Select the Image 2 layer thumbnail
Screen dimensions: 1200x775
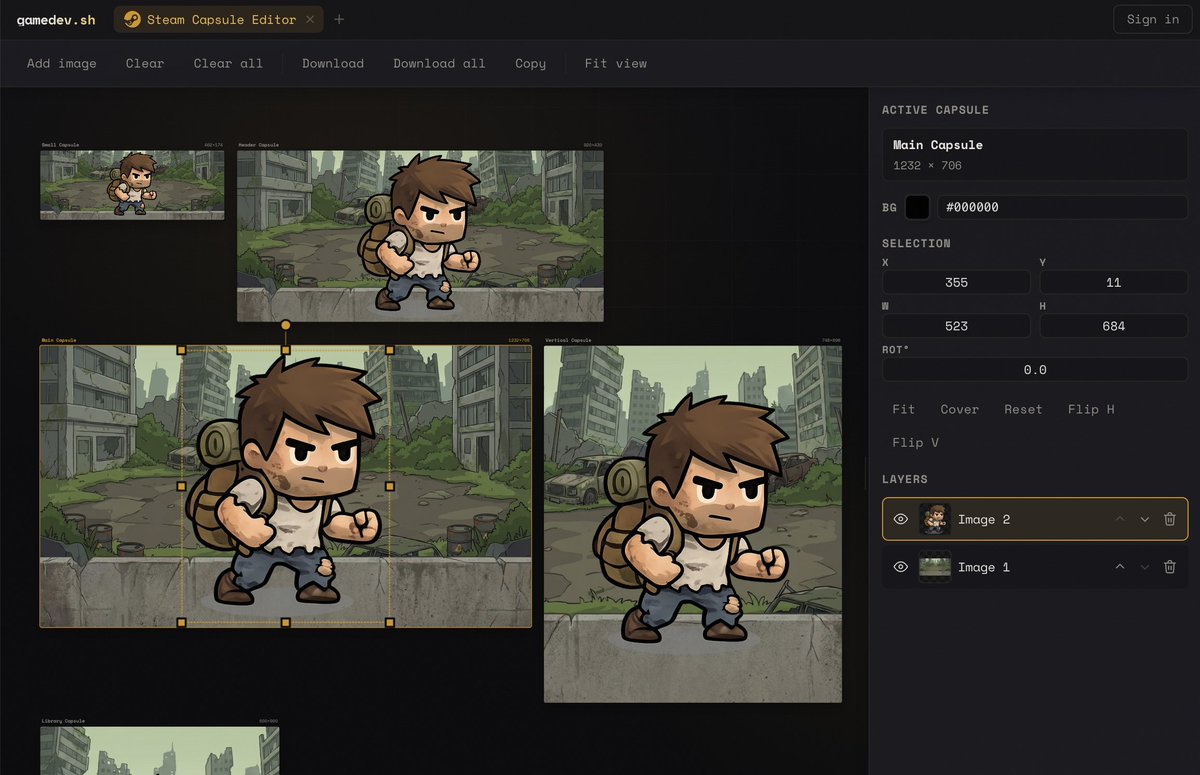point(935,520)
